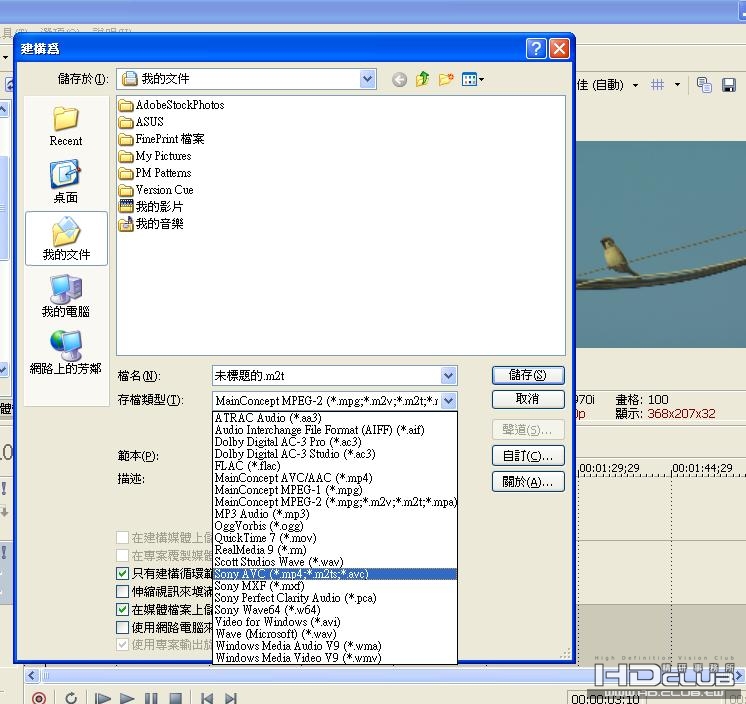The image size is (746, 704).
Task: Create a new folder
Action: 446,79
